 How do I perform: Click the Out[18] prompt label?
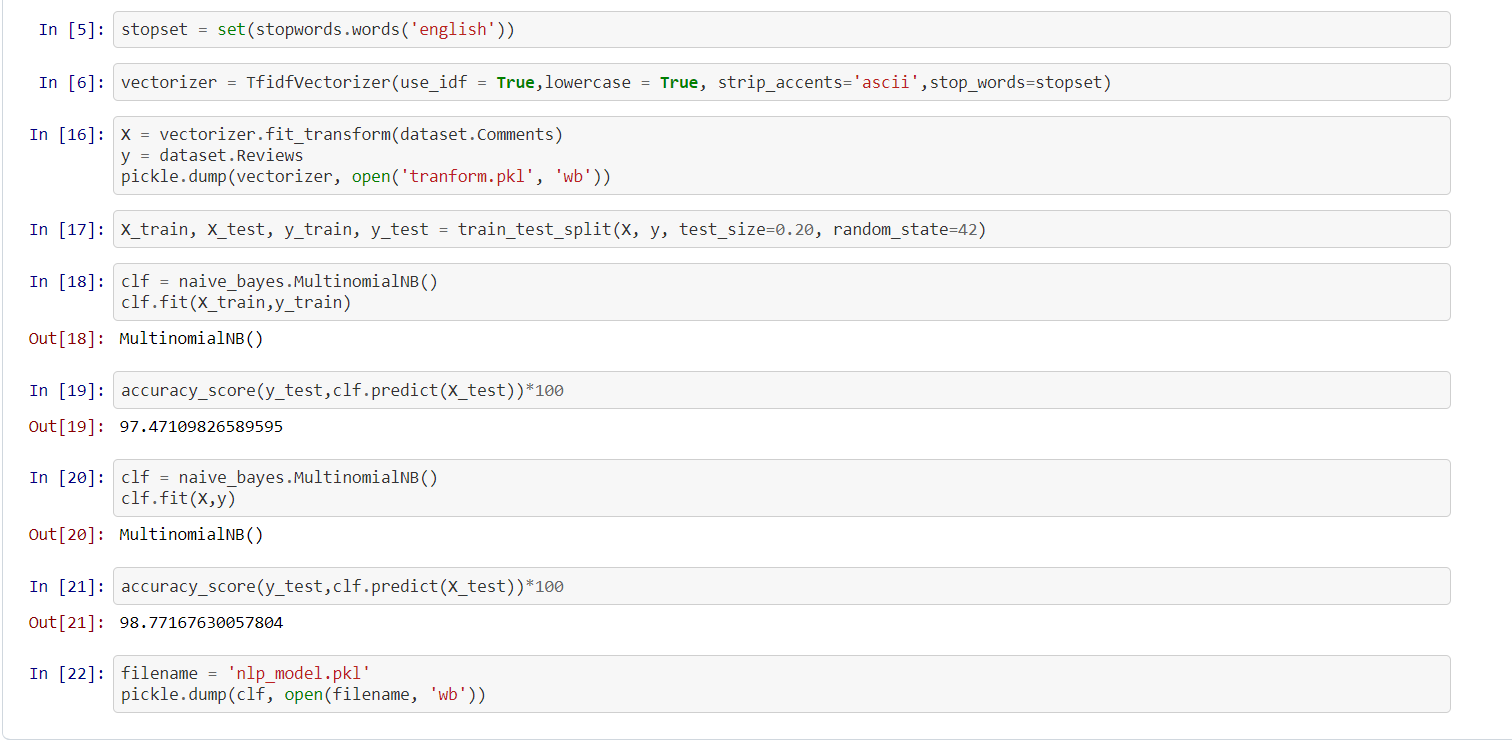click(x=67, y=339)
